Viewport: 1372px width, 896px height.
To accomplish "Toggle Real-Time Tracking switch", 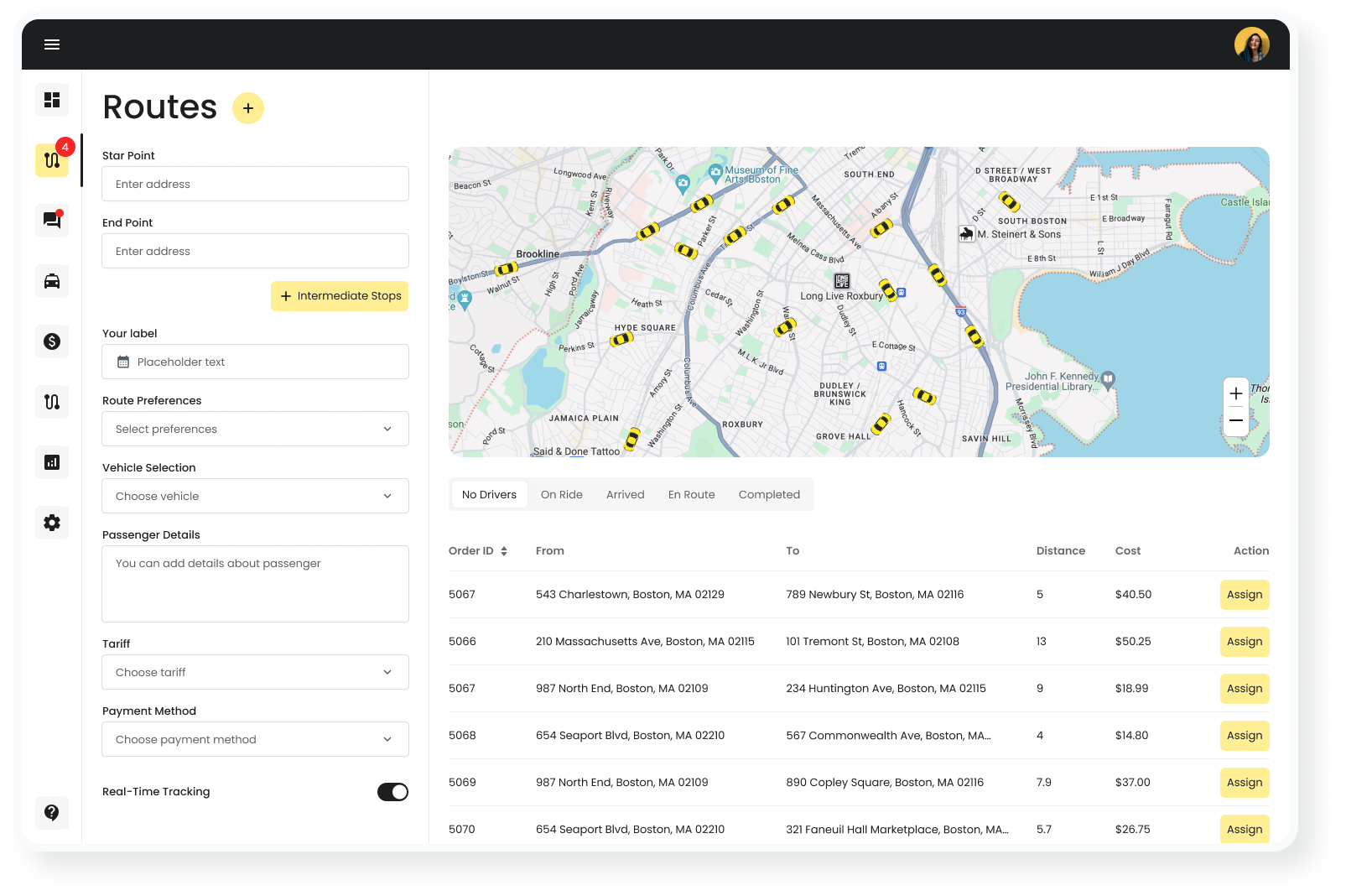I will tap(392, 792).
